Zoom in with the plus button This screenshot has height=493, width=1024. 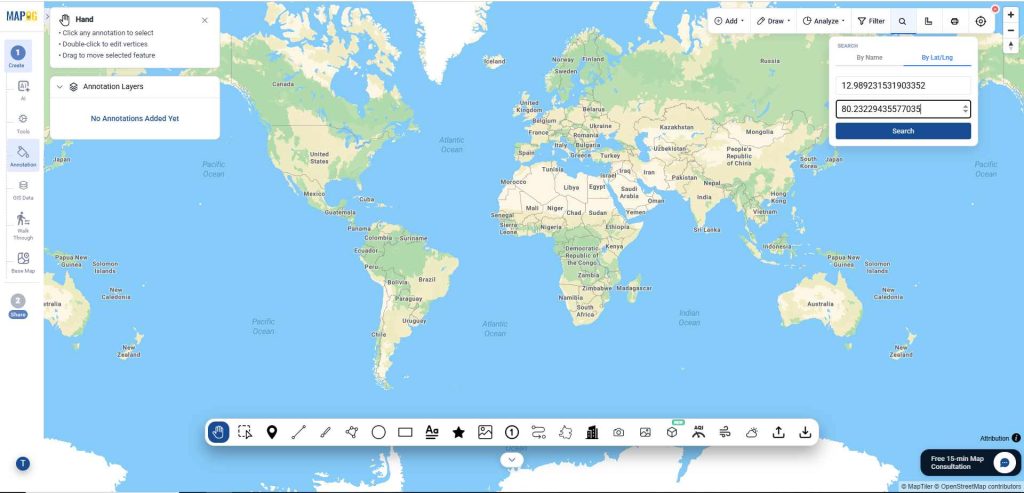pyautogui.click(x=1011, y=15)
